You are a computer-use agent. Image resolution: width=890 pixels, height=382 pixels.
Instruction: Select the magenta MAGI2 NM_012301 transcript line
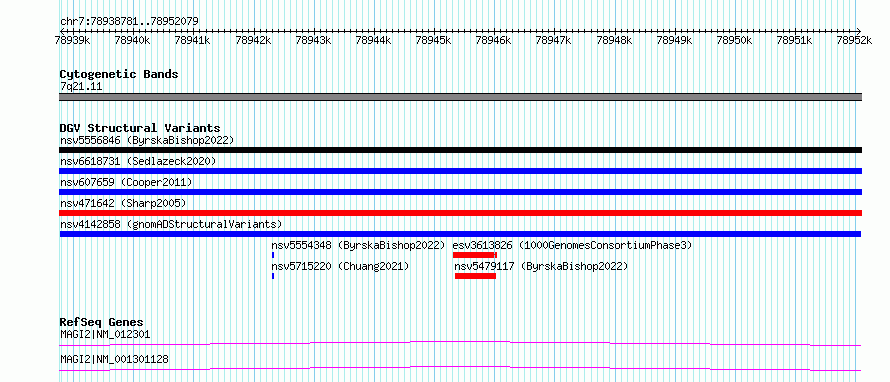coord(460,343)
